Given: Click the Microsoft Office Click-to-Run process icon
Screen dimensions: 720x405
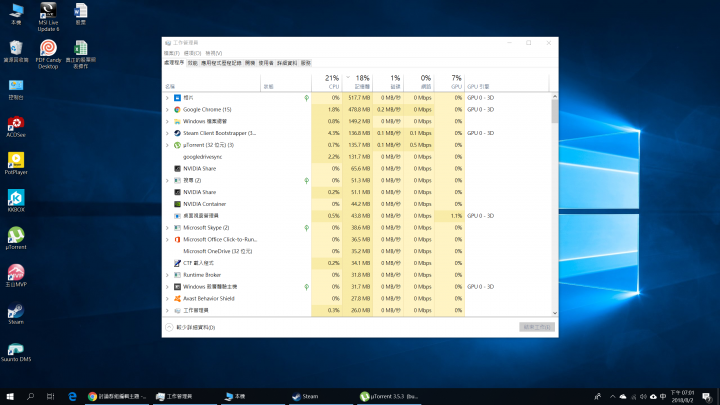Looking at the screenshot, I should [177, 240].
